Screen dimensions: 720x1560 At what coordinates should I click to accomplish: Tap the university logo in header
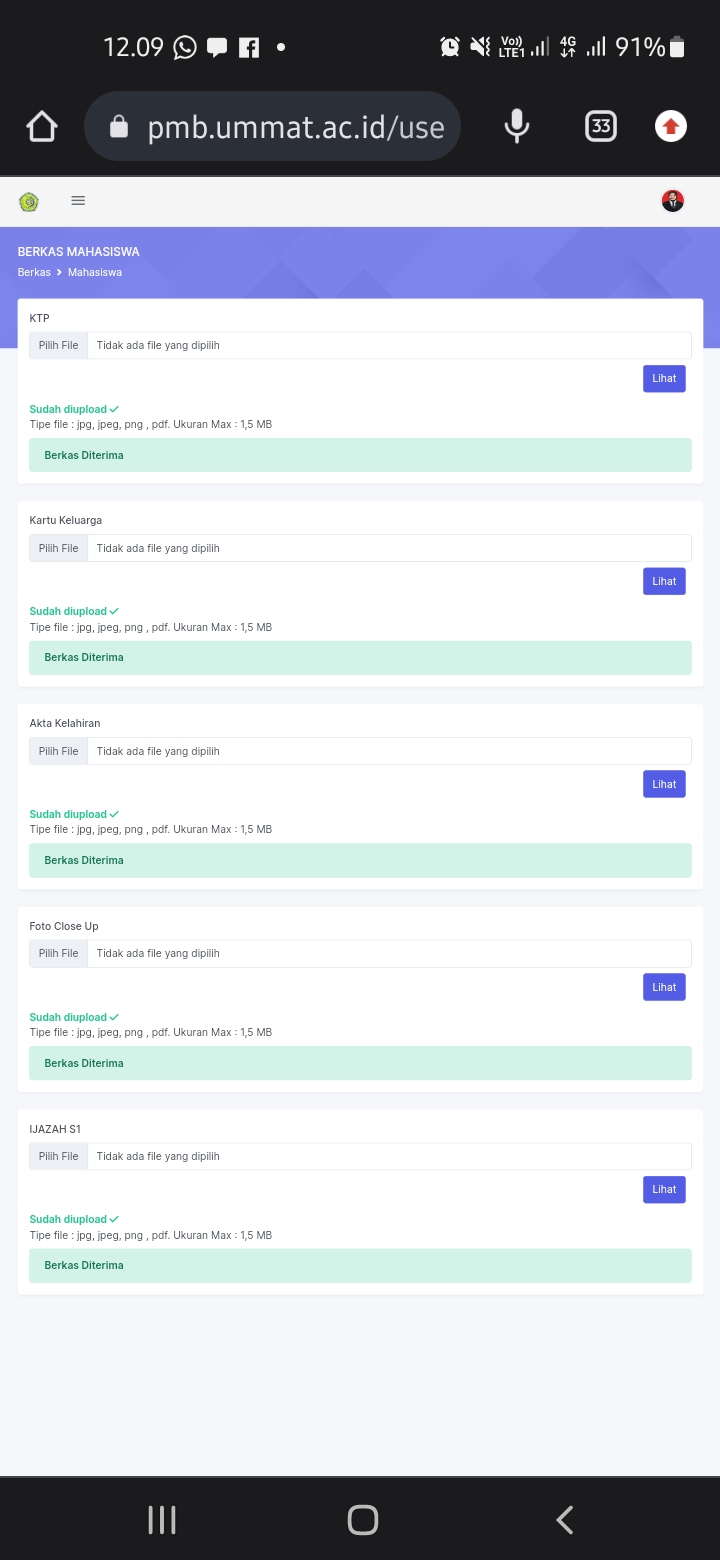(29, 201)
